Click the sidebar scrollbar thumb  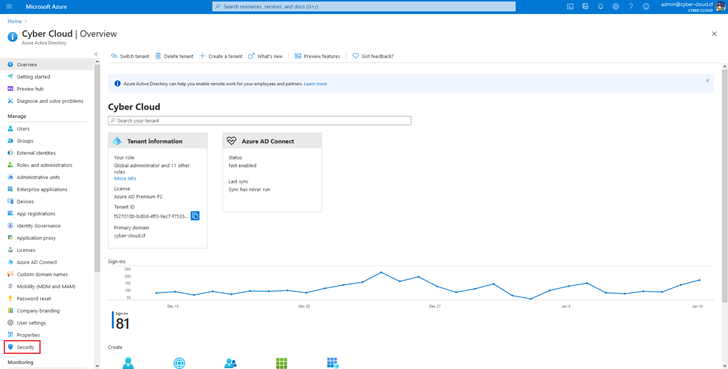pyautogui.click(x=97, y=168)
